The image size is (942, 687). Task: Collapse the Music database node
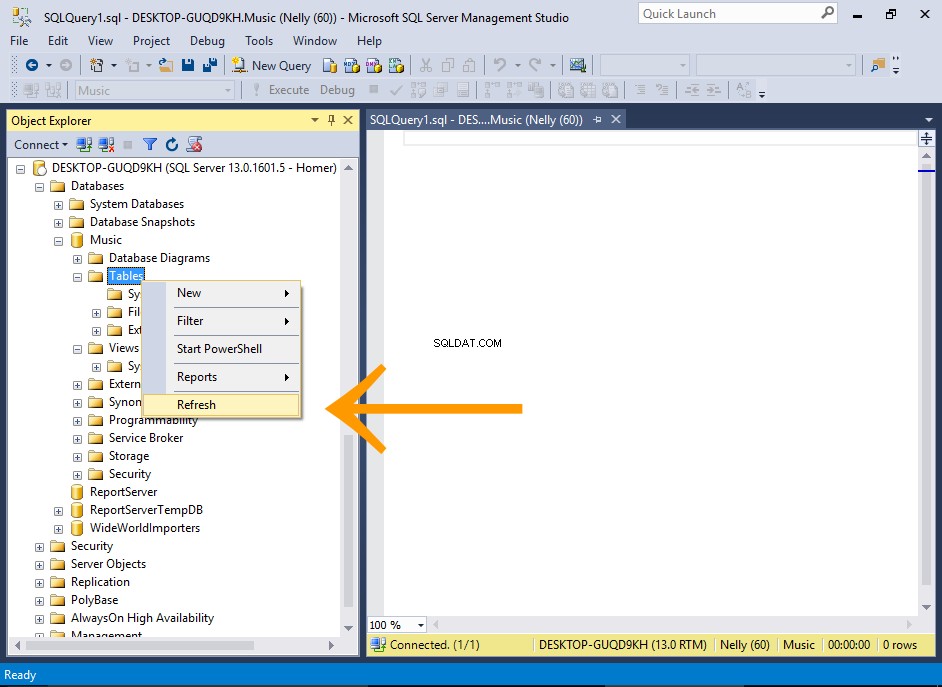pos(58,241)
